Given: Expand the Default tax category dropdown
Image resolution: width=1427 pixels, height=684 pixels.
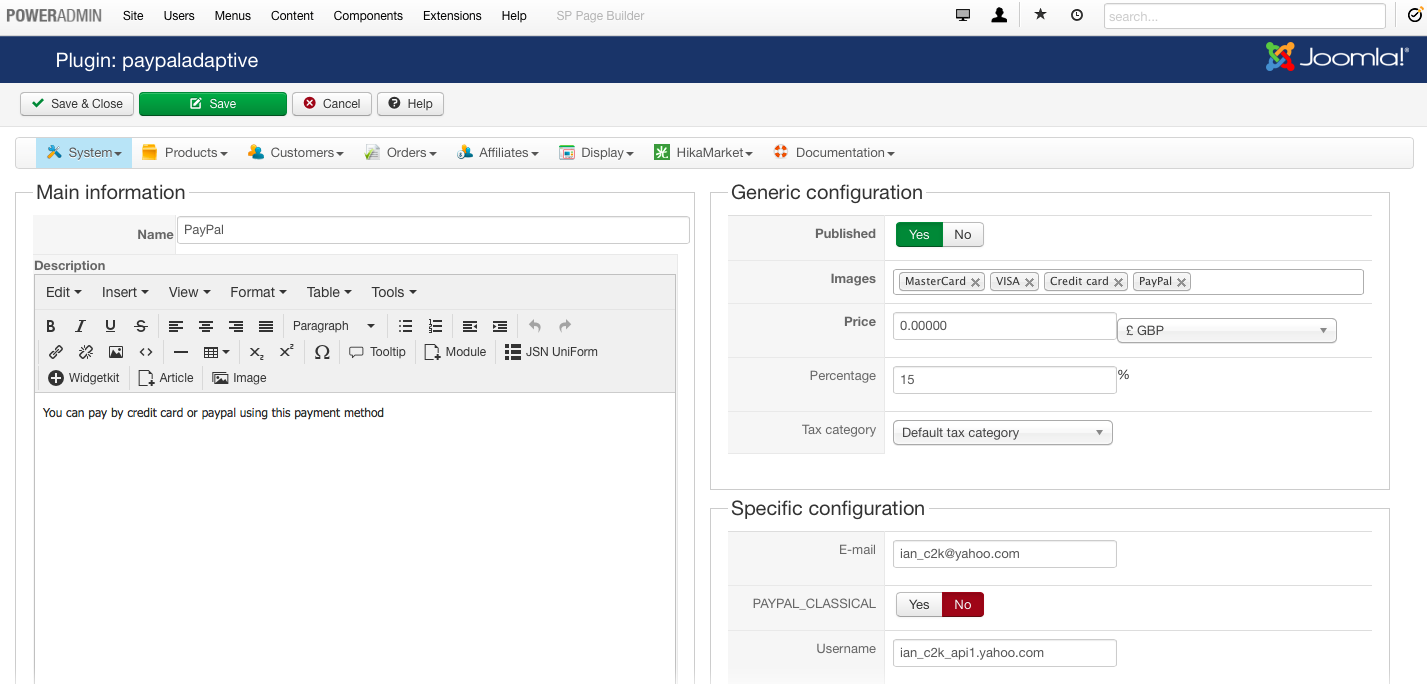Looking at the screenshot, I should 1002,433.
